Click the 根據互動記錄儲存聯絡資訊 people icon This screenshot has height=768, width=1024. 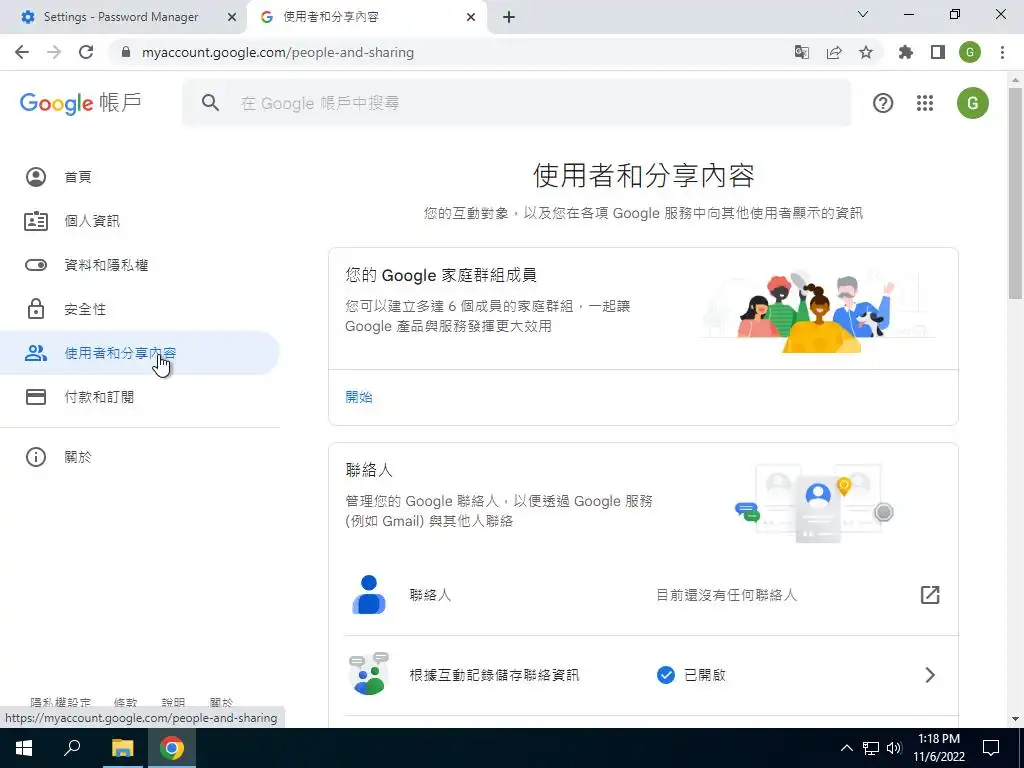click(x=369, y=674)
